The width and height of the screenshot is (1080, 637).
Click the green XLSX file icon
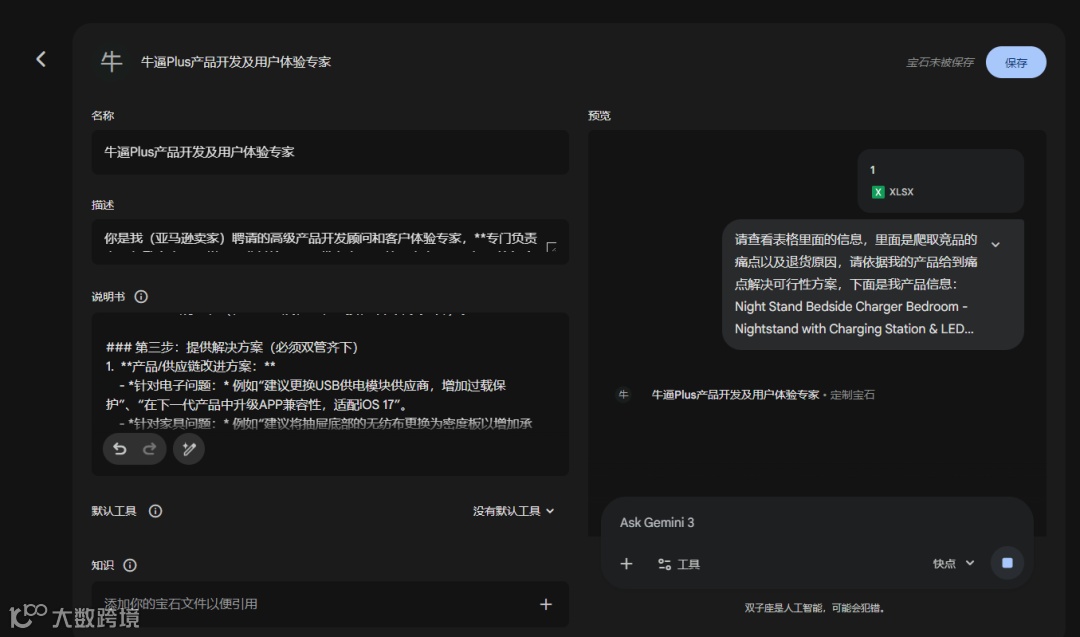[878, 192]
